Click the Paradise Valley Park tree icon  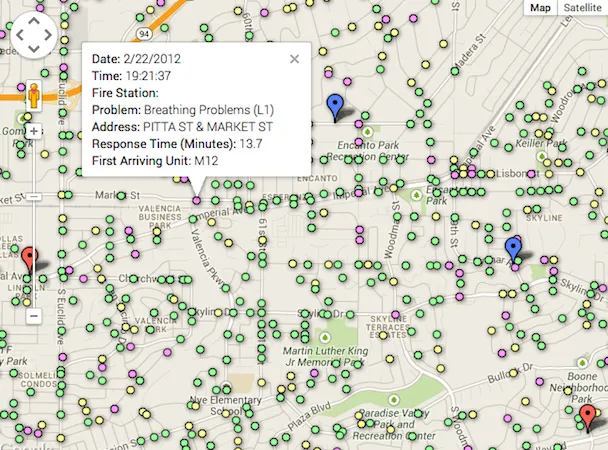[394, 400]
